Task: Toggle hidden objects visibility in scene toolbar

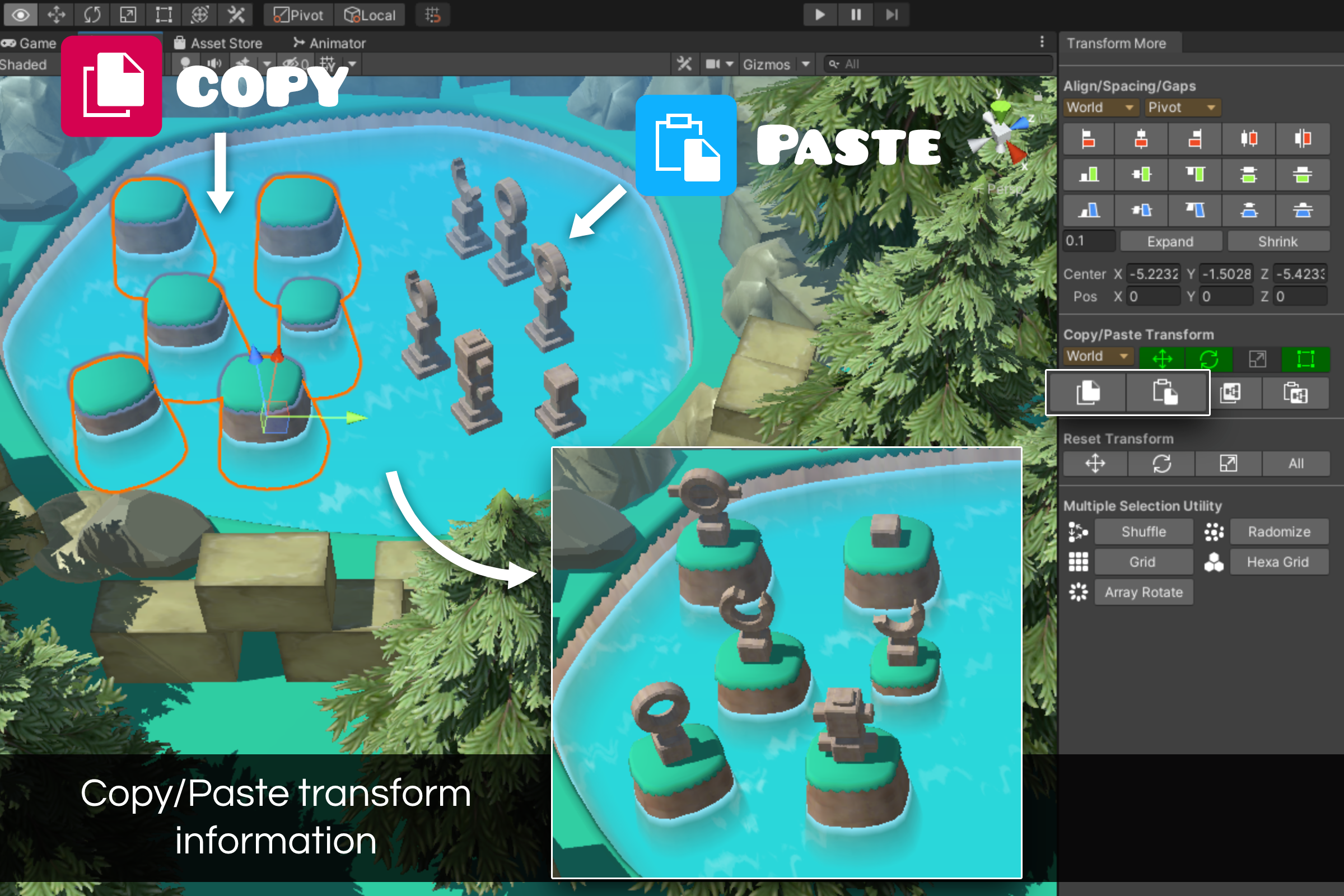Action: 296,63
